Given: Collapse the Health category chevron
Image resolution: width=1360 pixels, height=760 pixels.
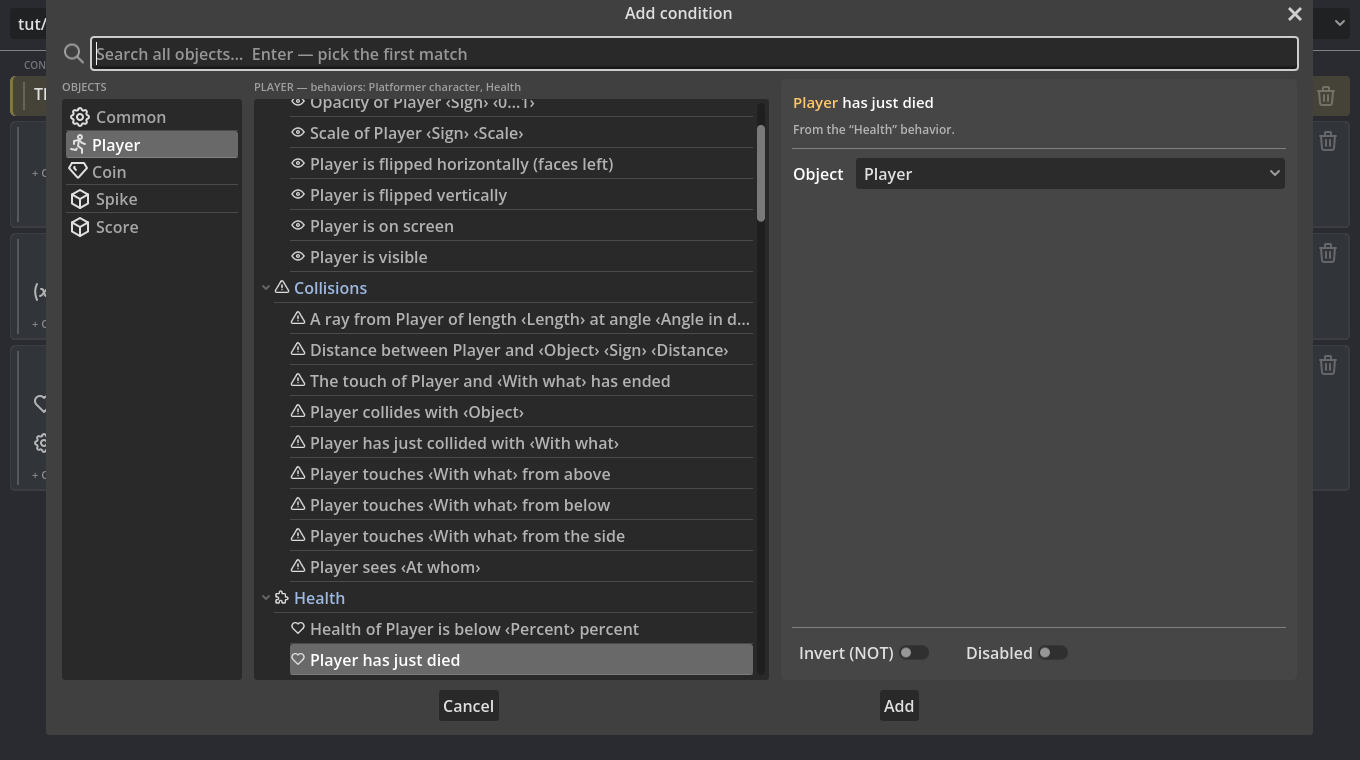Looking at the screenshot, I should pos(266,598).
